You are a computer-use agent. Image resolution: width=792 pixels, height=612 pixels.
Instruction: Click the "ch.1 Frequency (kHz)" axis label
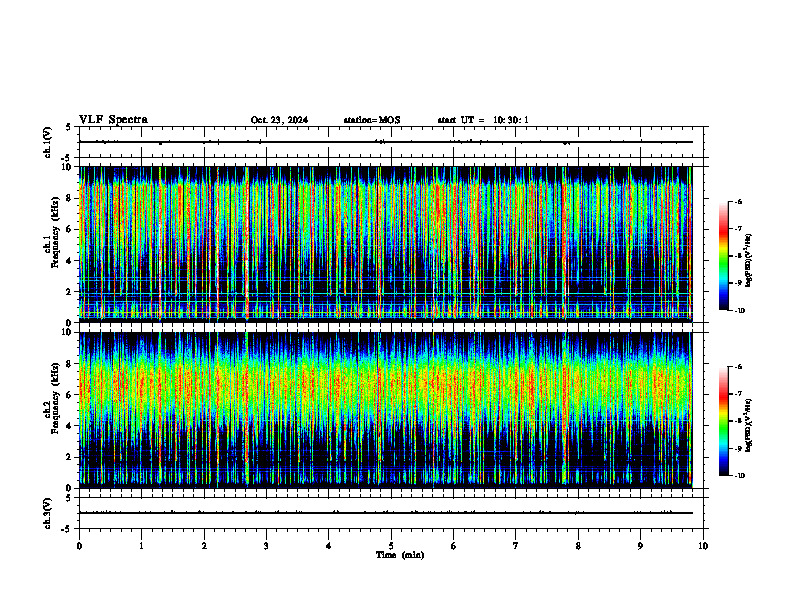51,233
